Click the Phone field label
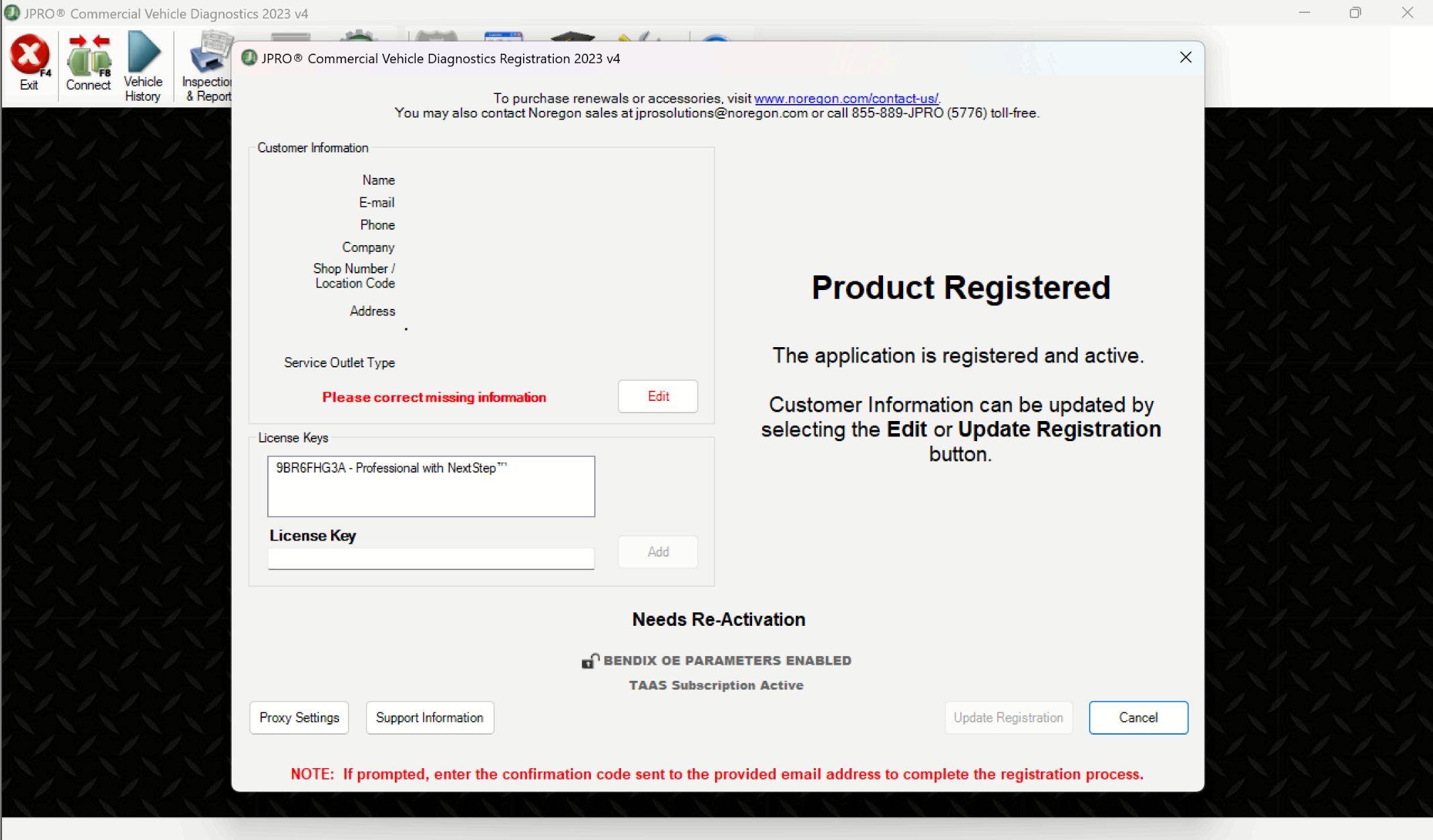 point(377,225)
